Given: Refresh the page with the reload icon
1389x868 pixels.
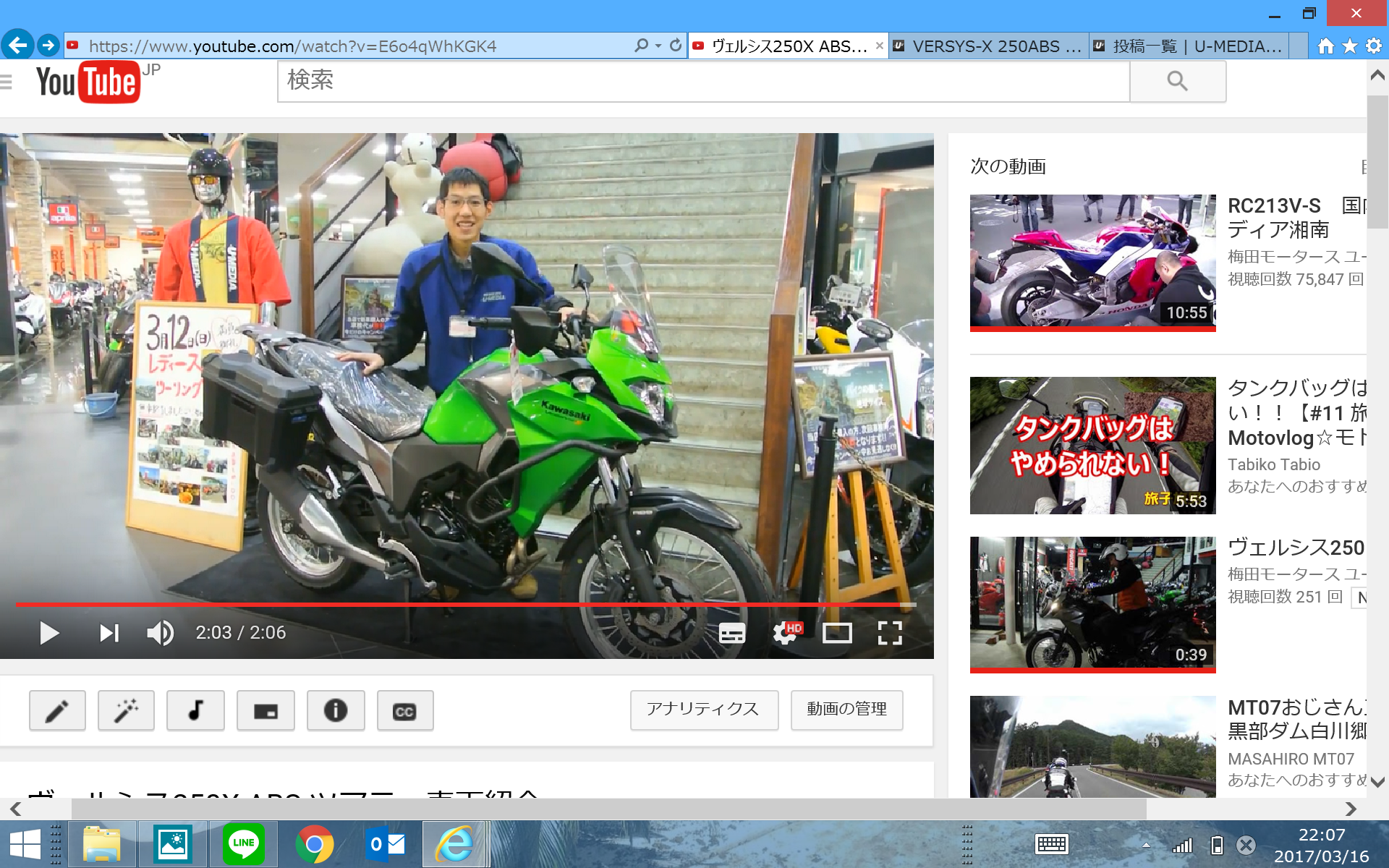Looking at the screenshot, I should (x=676, y=46).
